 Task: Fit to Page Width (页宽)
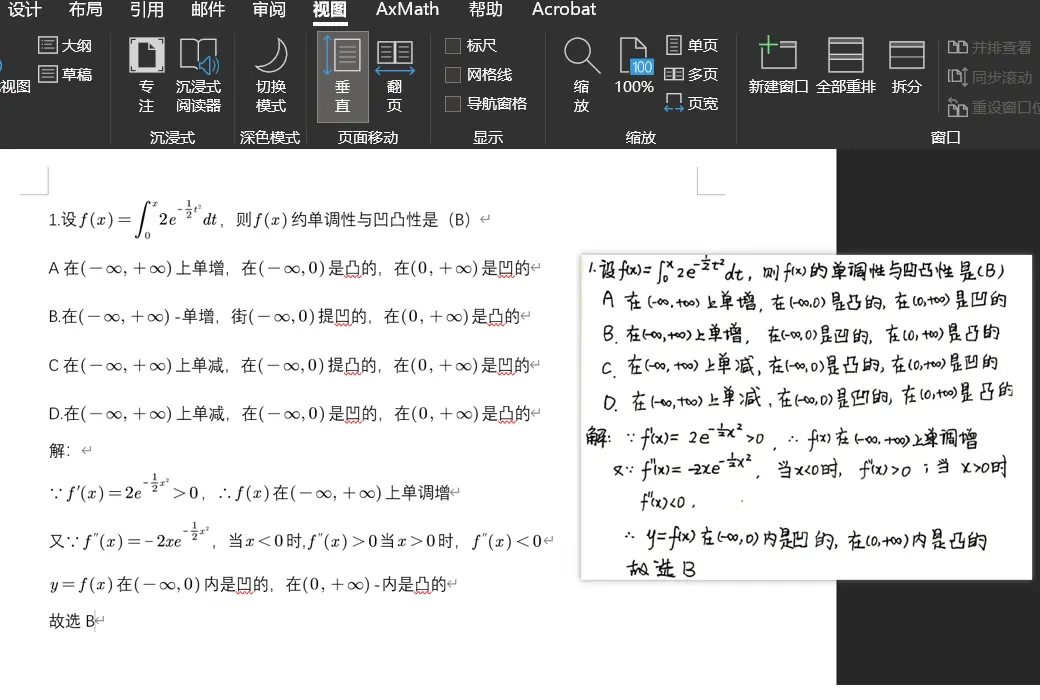[x=691, y=103]
